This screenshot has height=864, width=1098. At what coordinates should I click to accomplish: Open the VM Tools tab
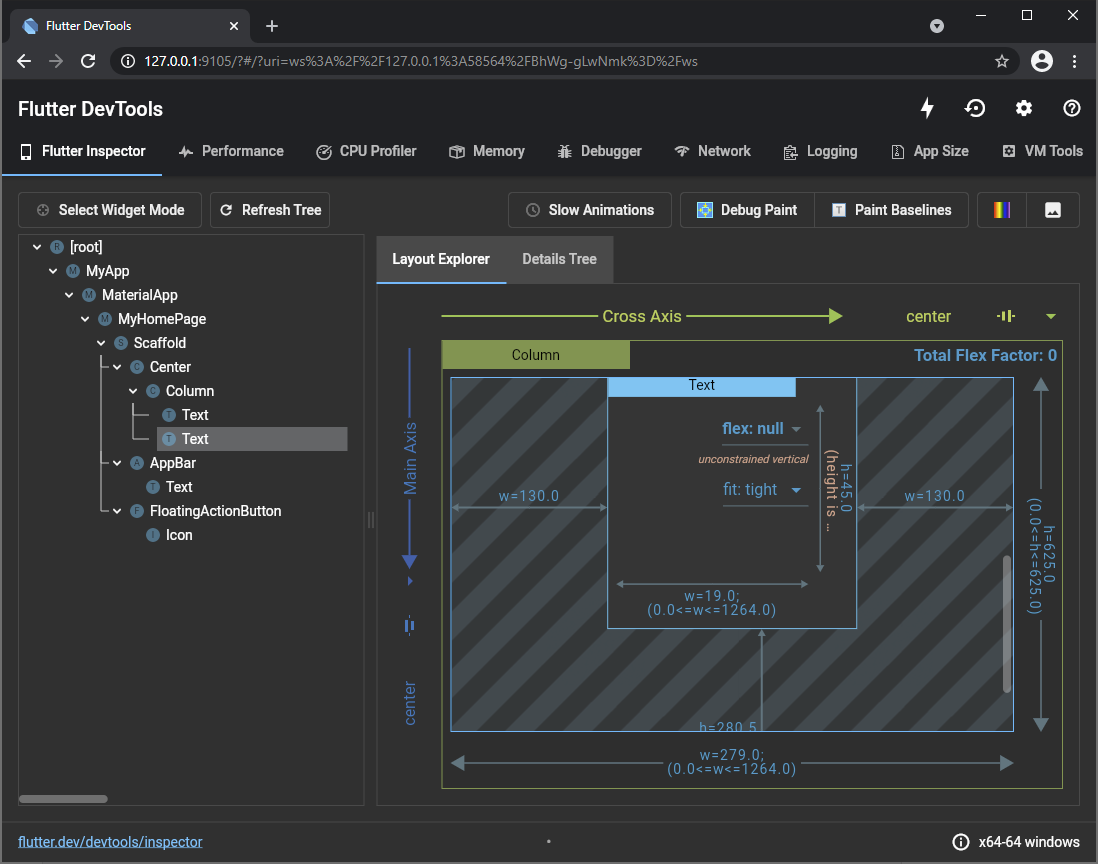coord(1043,151)
